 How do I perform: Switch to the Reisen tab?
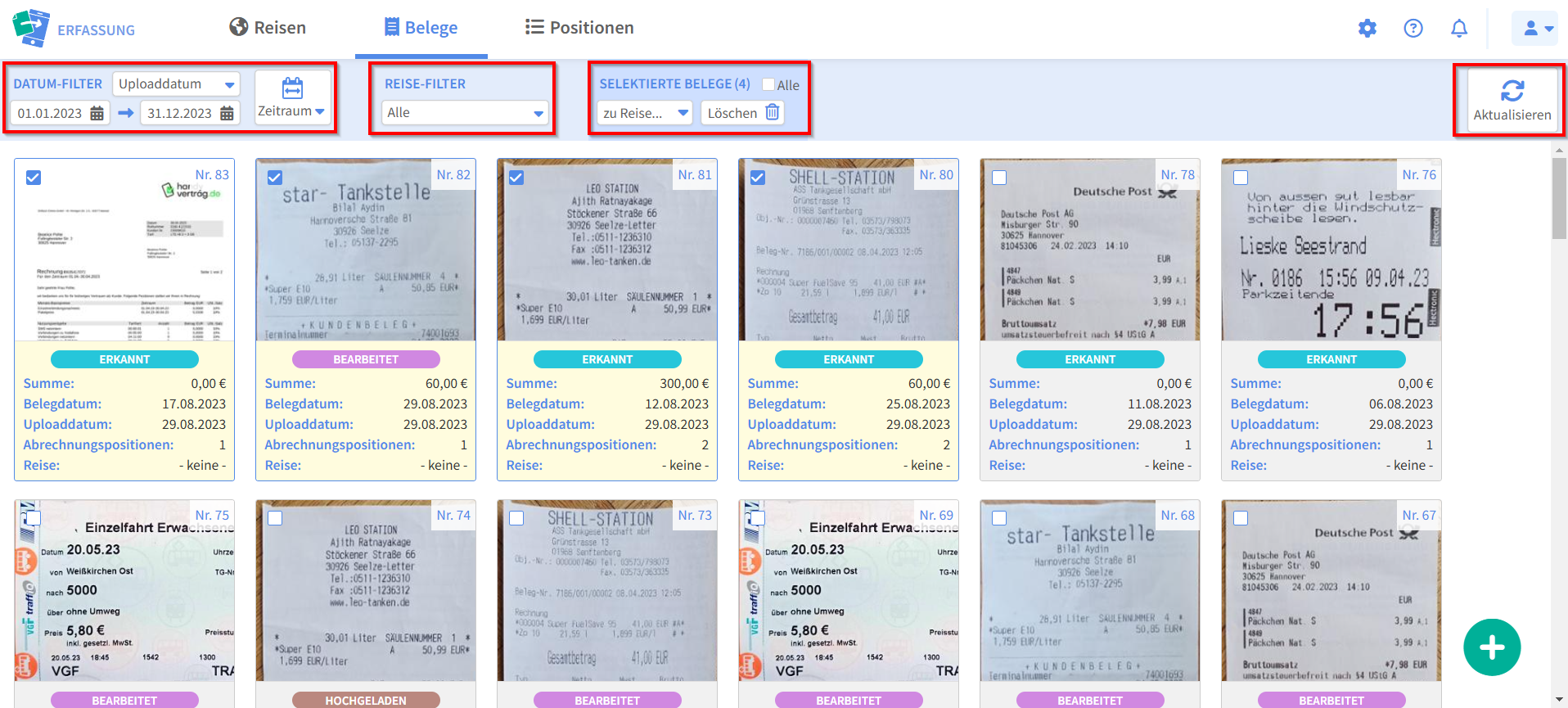point(268,28)
